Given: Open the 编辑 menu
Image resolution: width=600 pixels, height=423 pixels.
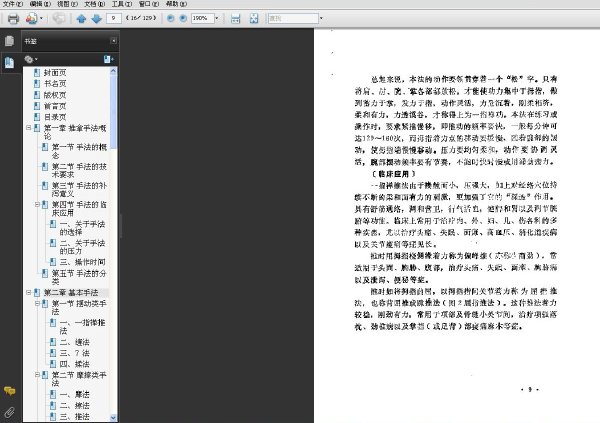Looking at the screenshot, I should pyautogui.click(x=40, y=4).
